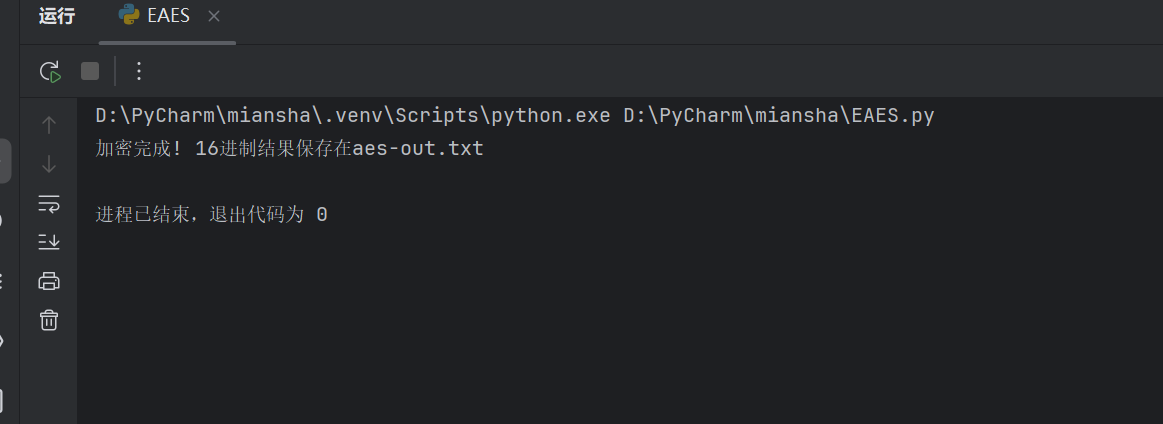
Task: Open the more options menu
Action: [139, 71]
